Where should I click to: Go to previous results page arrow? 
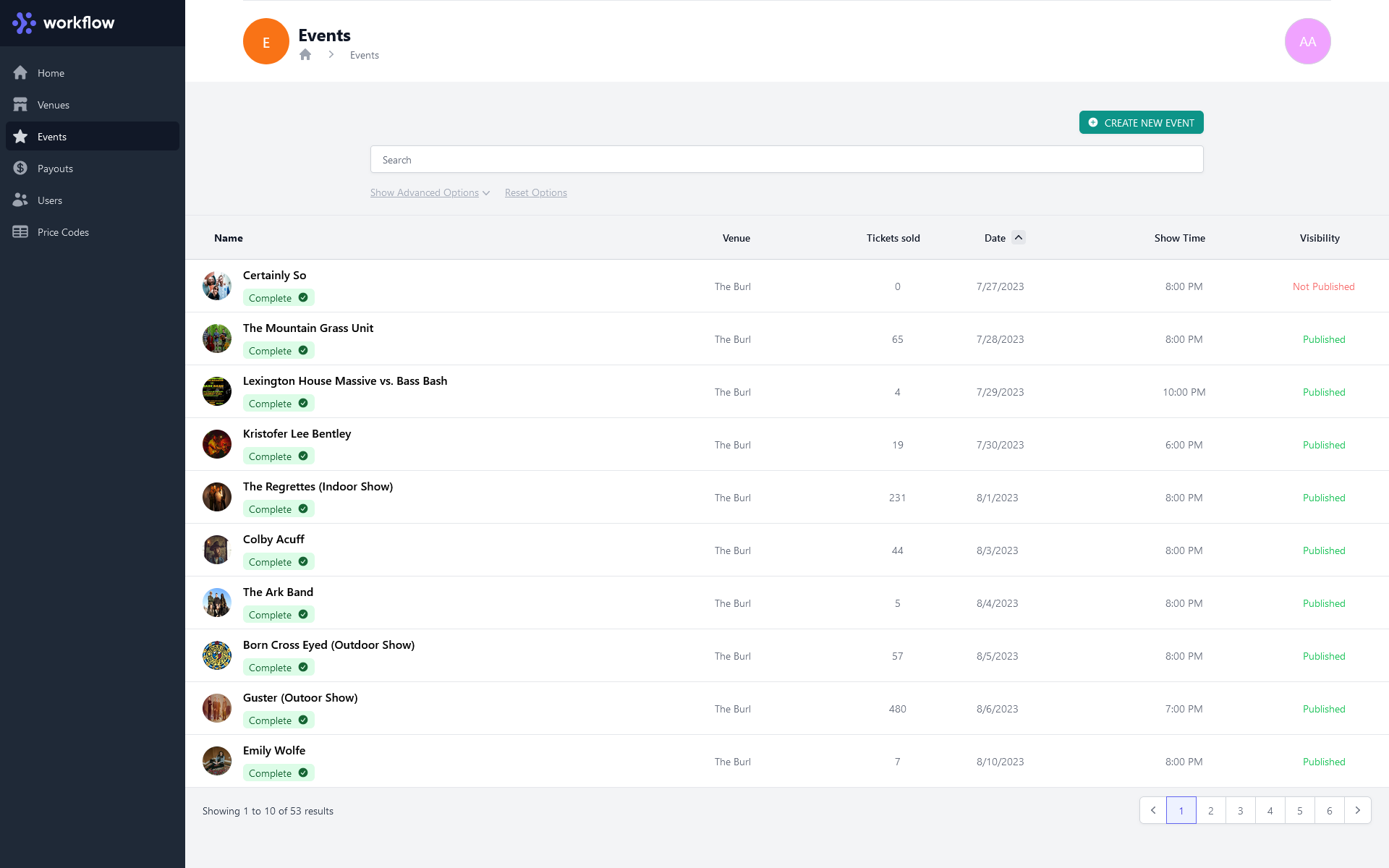click(x=1153, y=810)
